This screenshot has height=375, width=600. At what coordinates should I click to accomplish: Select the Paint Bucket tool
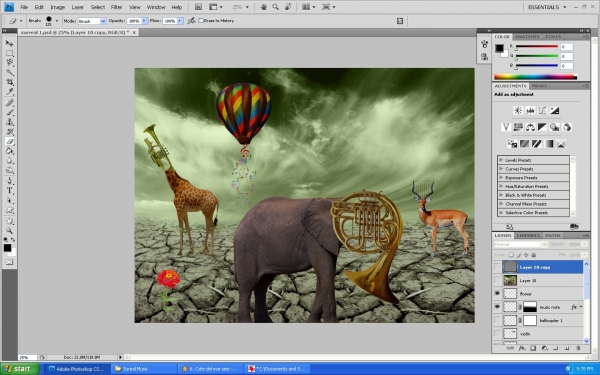[x=9, y=151]
